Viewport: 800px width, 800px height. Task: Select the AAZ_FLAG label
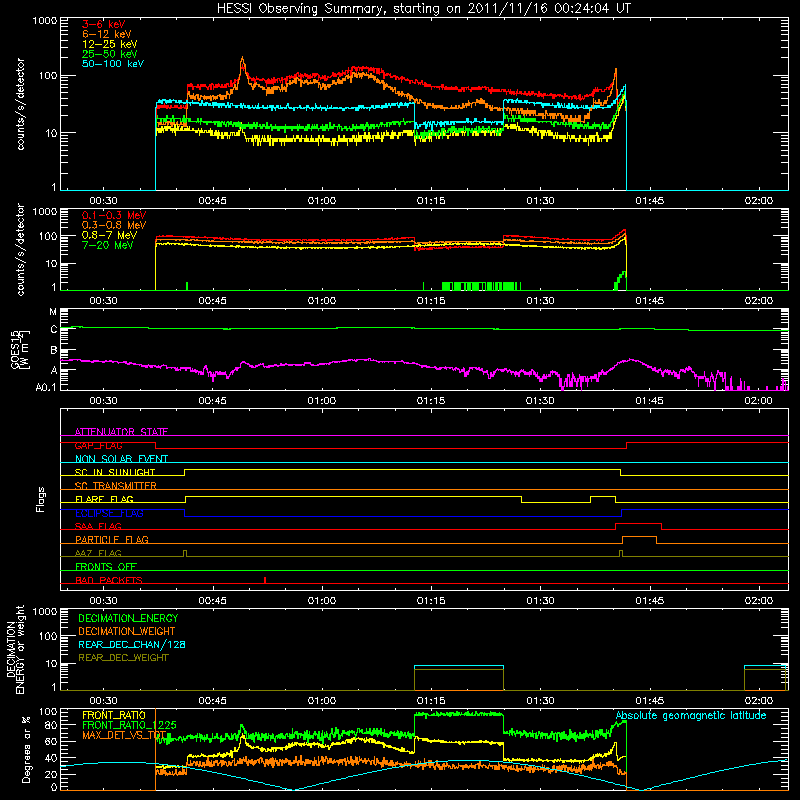click(98, 553)
